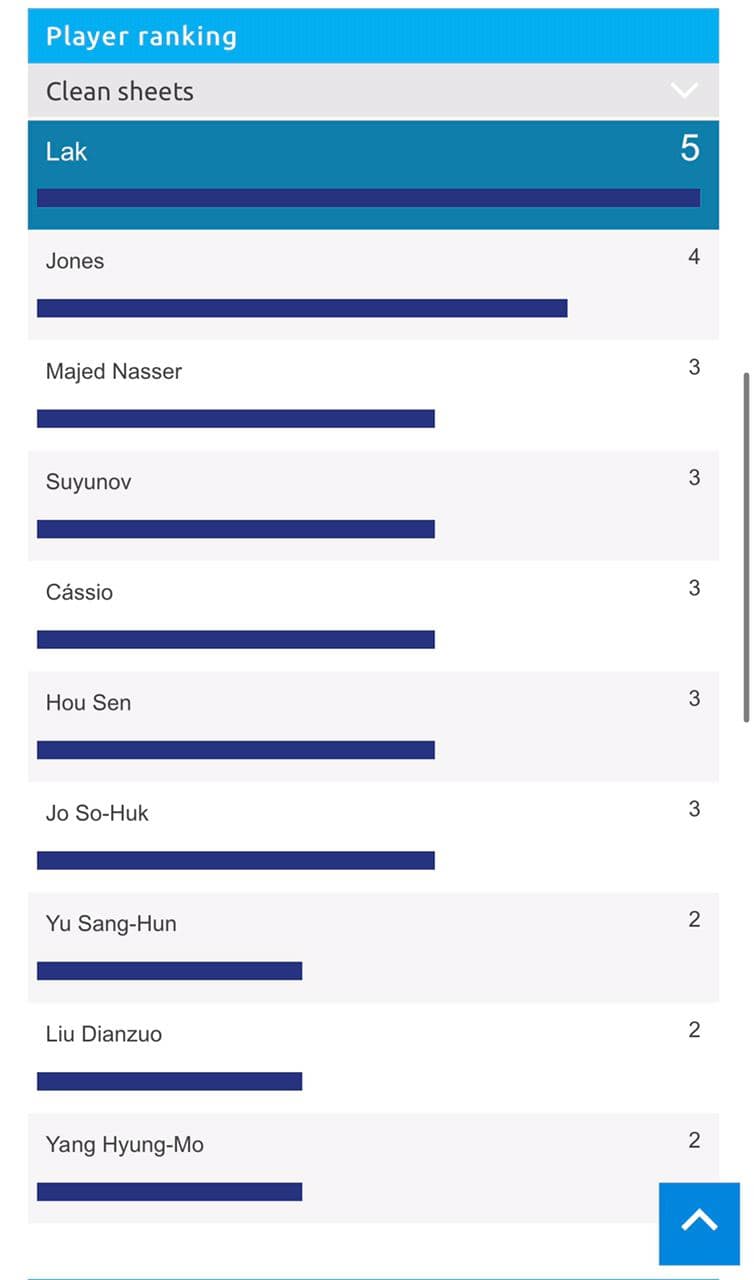
Task: Click Lak's clean sheet count of 5
Action: tap(690, 149)
